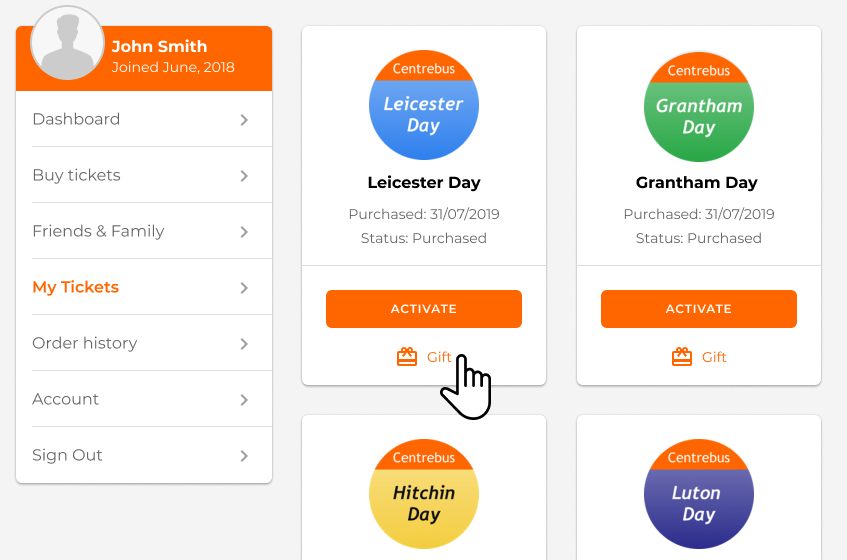The height and width of the screenshot is (560, 847).
Task: Open the My Tickets menu item
Action: (x=144, y=287)
